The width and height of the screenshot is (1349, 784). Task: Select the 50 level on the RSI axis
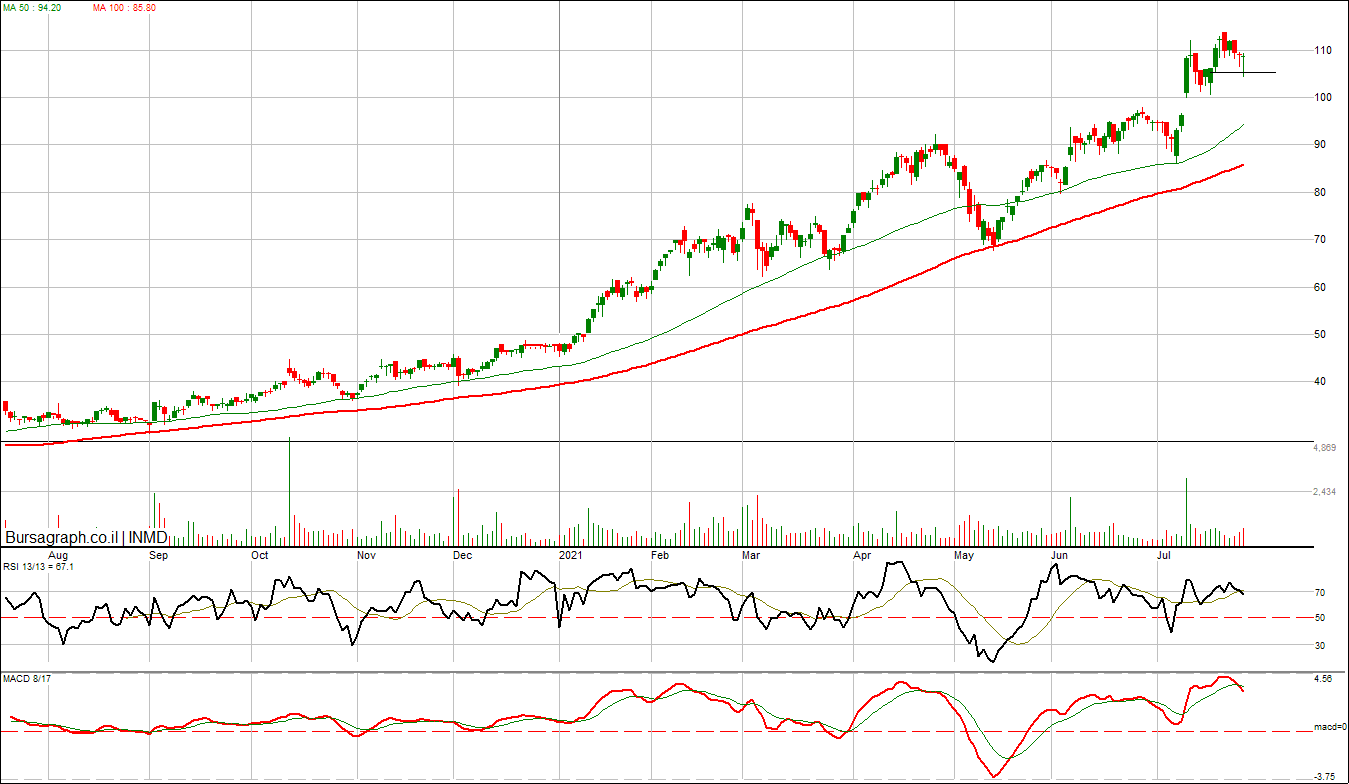click(1319, 618)
